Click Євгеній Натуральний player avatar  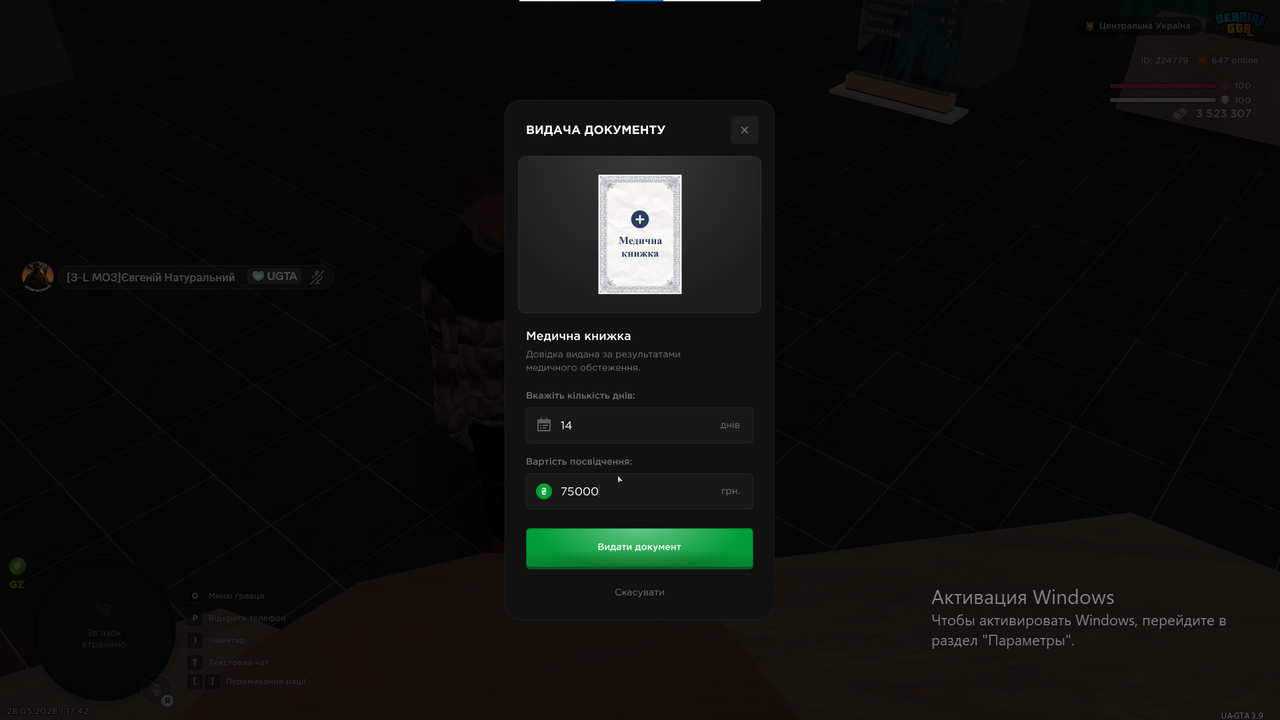(38, 277)
